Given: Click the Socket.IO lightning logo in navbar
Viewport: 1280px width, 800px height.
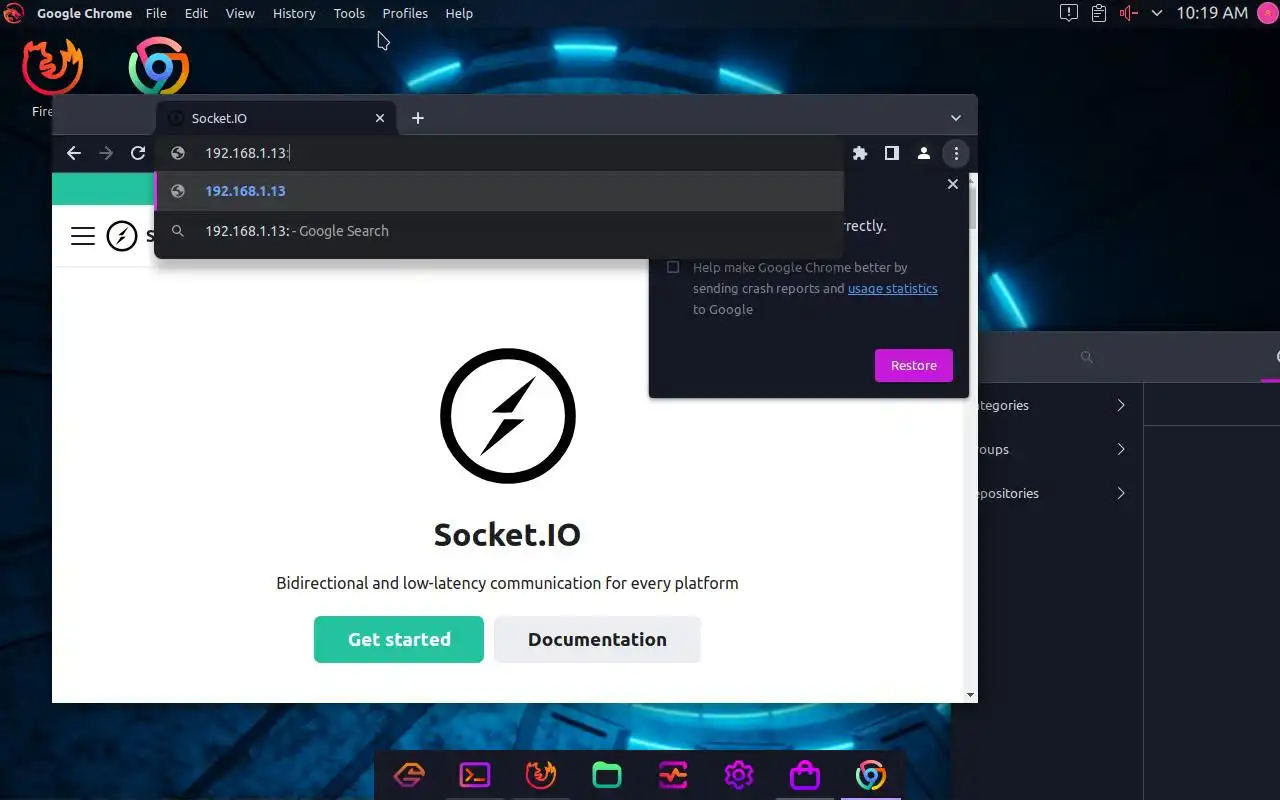Looking at the screenshot, I should pyautogui.click(x=122, y=236).
